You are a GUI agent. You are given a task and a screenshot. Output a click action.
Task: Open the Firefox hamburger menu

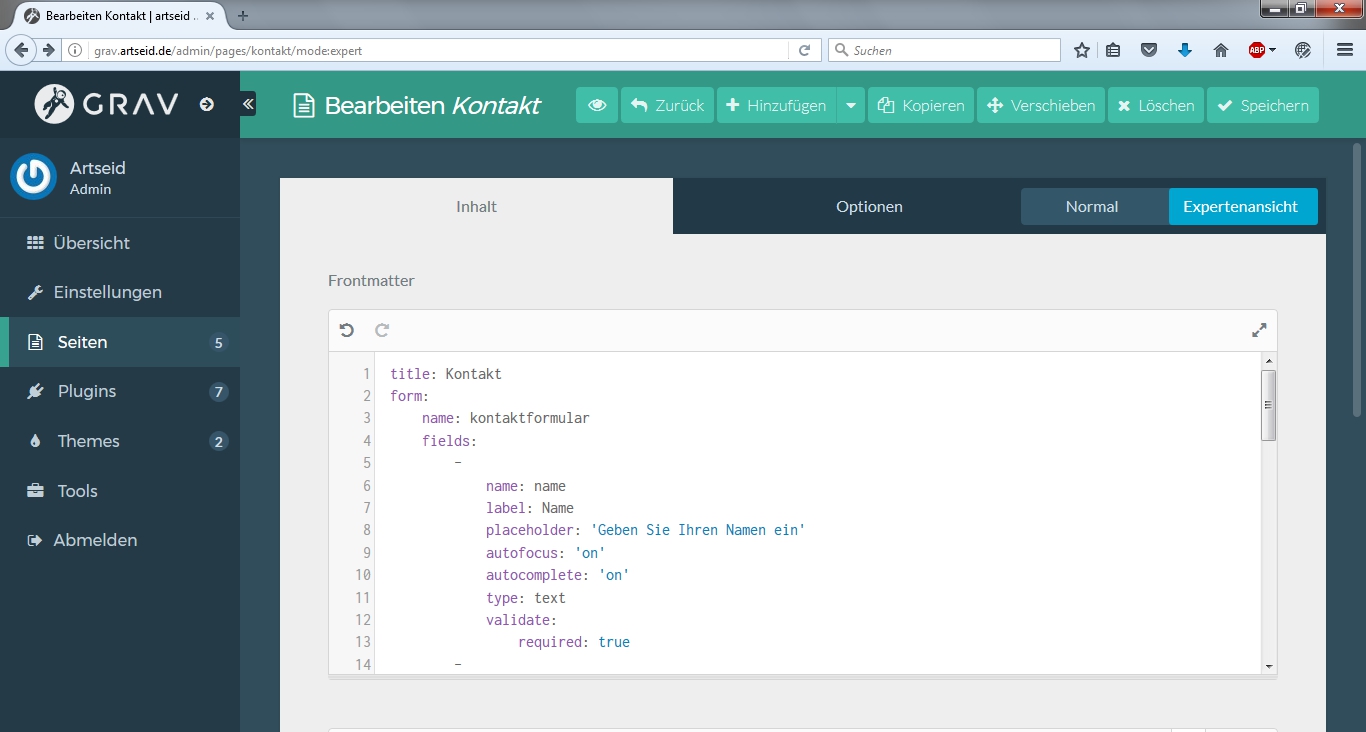click(1345, 50)
